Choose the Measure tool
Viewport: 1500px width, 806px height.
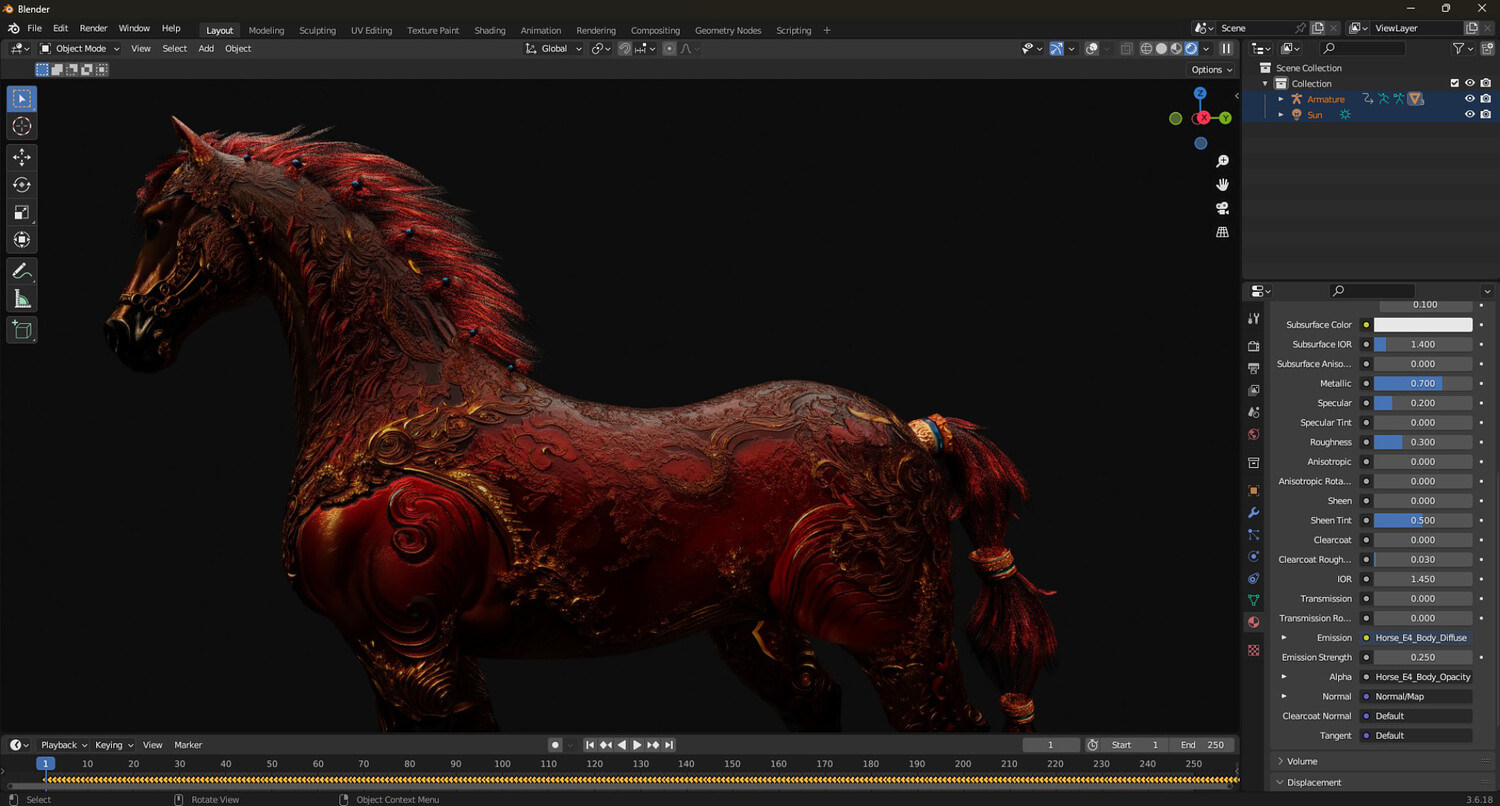(22, 299)
